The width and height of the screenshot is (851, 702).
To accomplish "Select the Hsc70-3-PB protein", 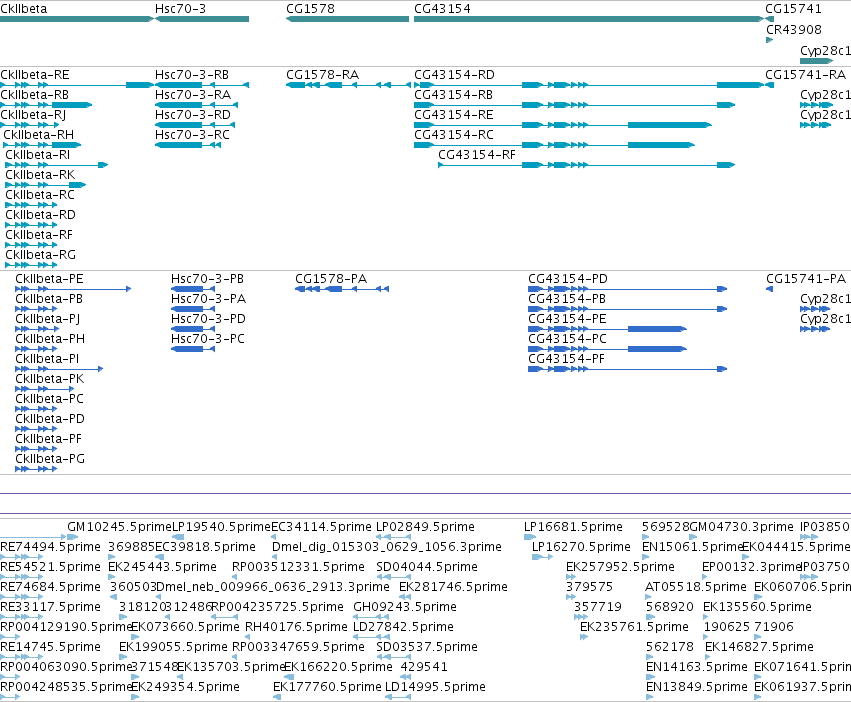I will 193,289.
